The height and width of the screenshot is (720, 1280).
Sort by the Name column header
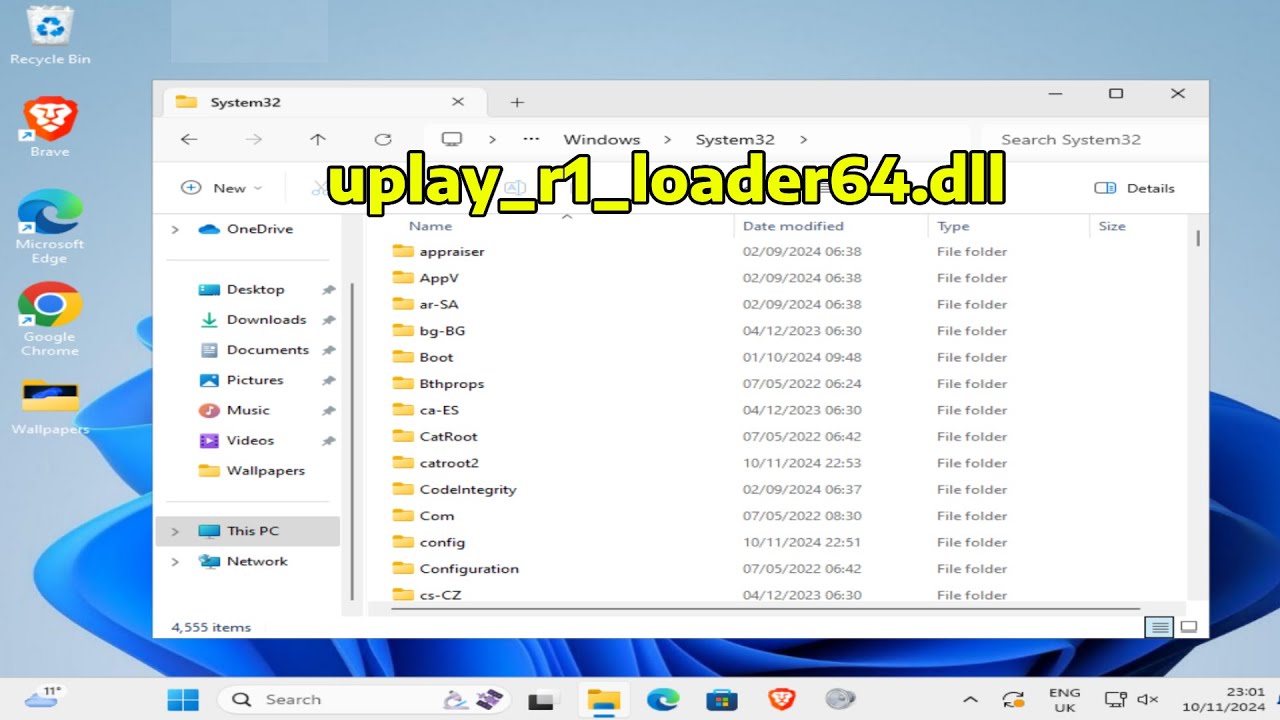coord(430,226)
